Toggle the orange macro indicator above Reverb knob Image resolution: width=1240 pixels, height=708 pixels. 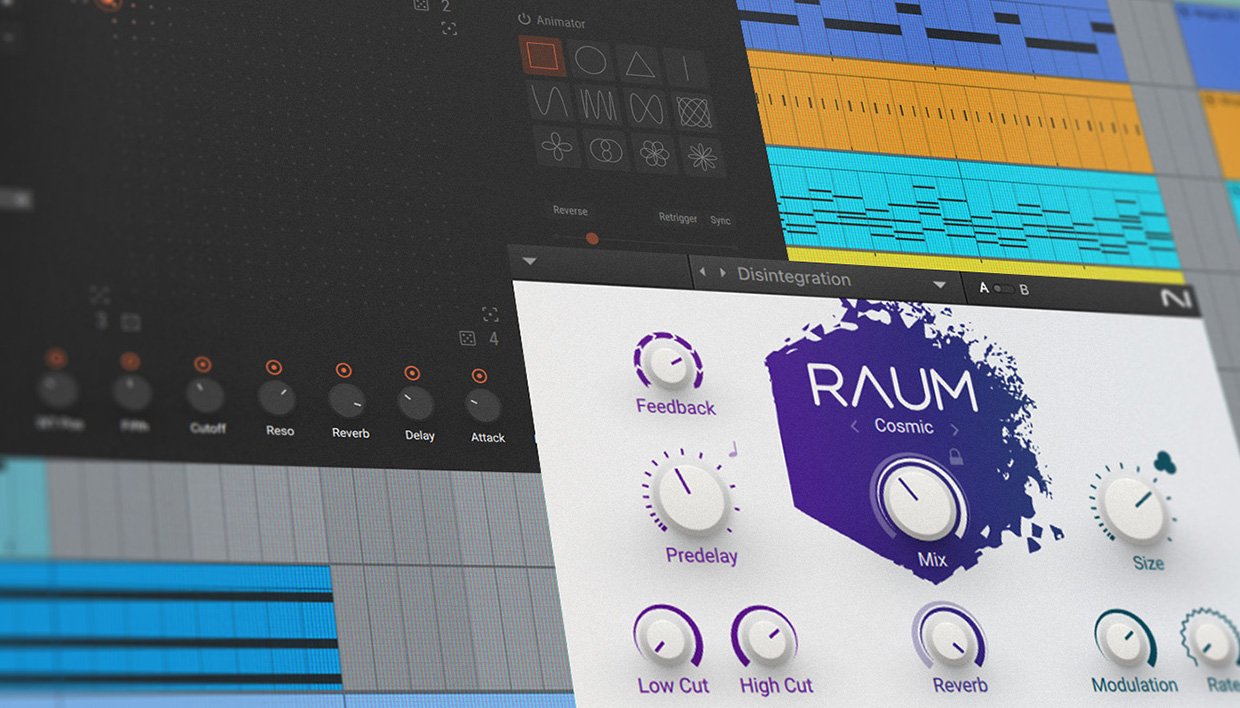click(343, 370)
